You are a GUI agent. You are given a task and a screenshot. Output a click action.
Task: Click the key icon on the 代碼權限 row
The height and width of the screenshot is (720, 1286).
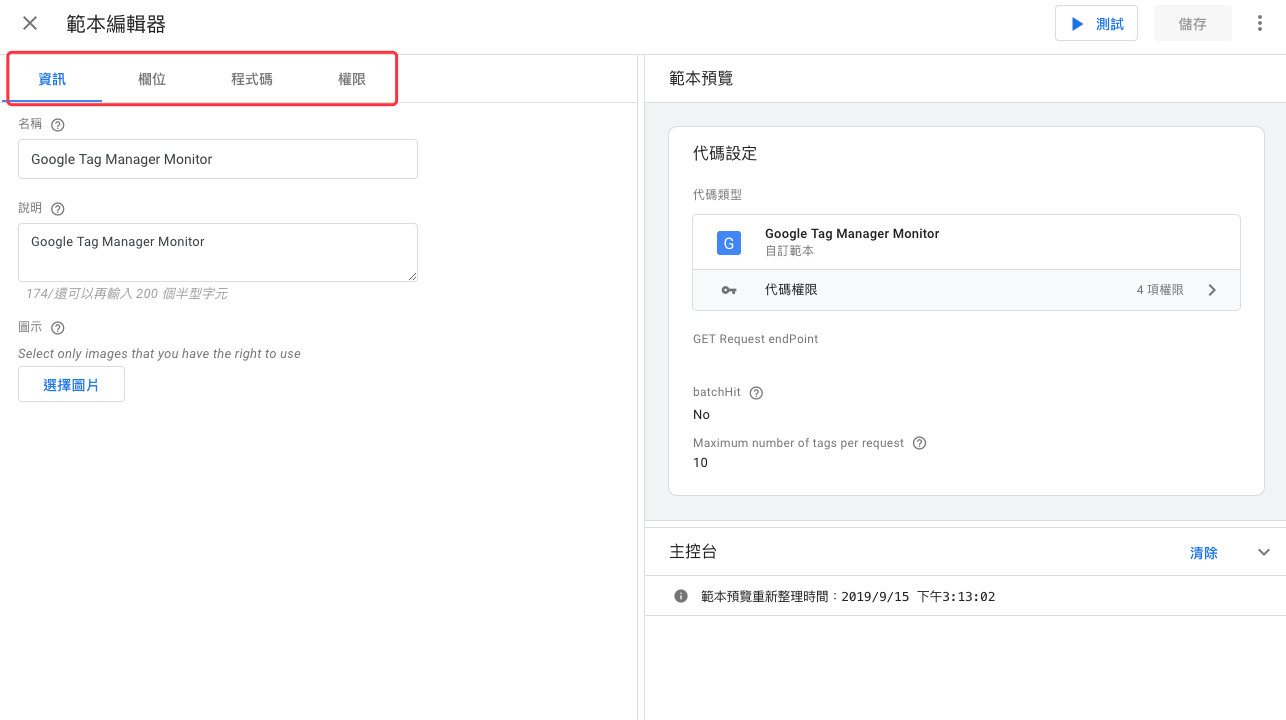(729, 289)
